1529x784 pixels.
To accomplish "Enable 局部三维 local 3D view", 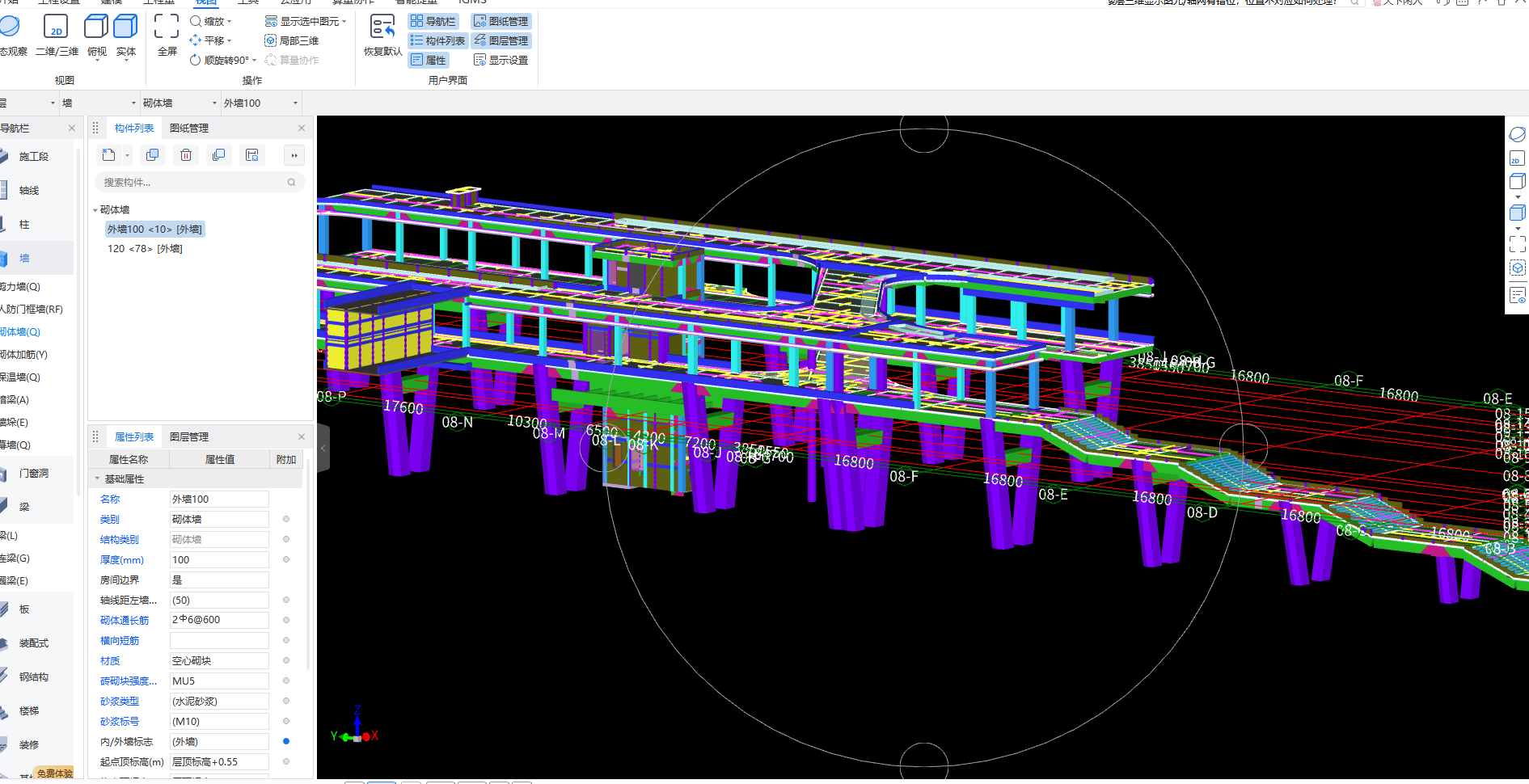I will [x=291, y=40].
